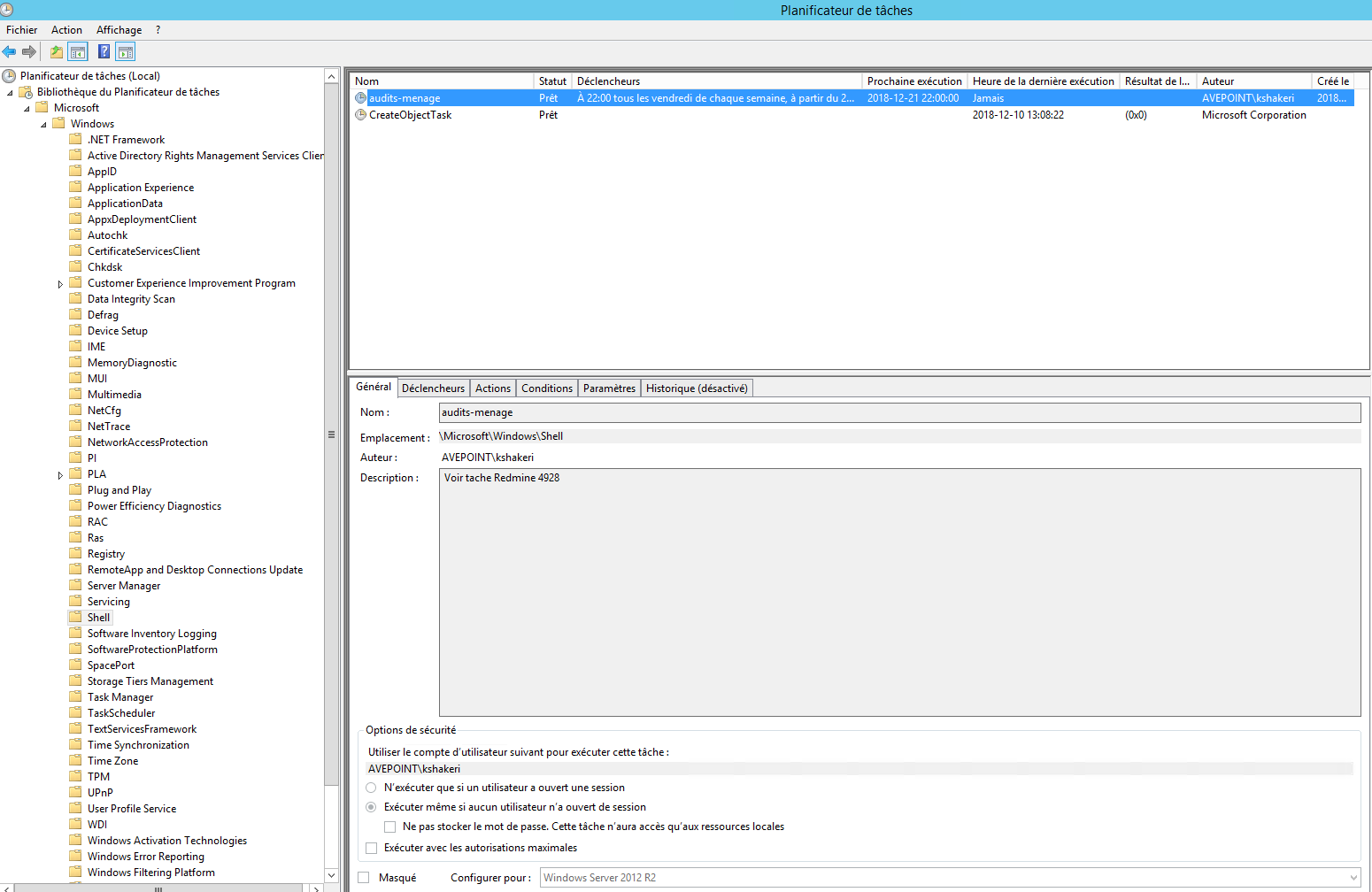Switch to the Déclencheurs tab
The height and width of the screenshot is (892, 1372).
click(433, 388)
